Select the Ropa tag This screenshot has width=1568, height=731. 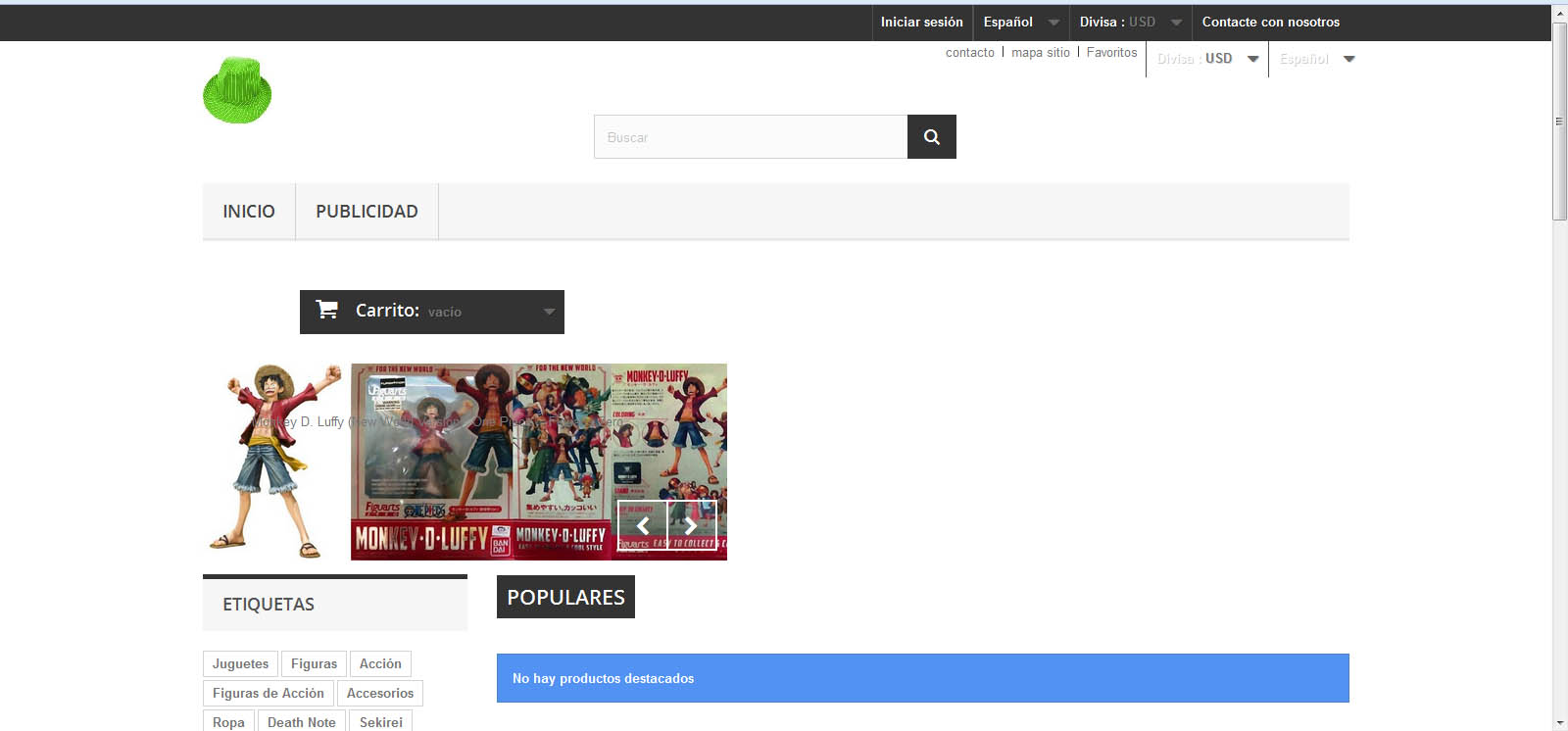228,721
